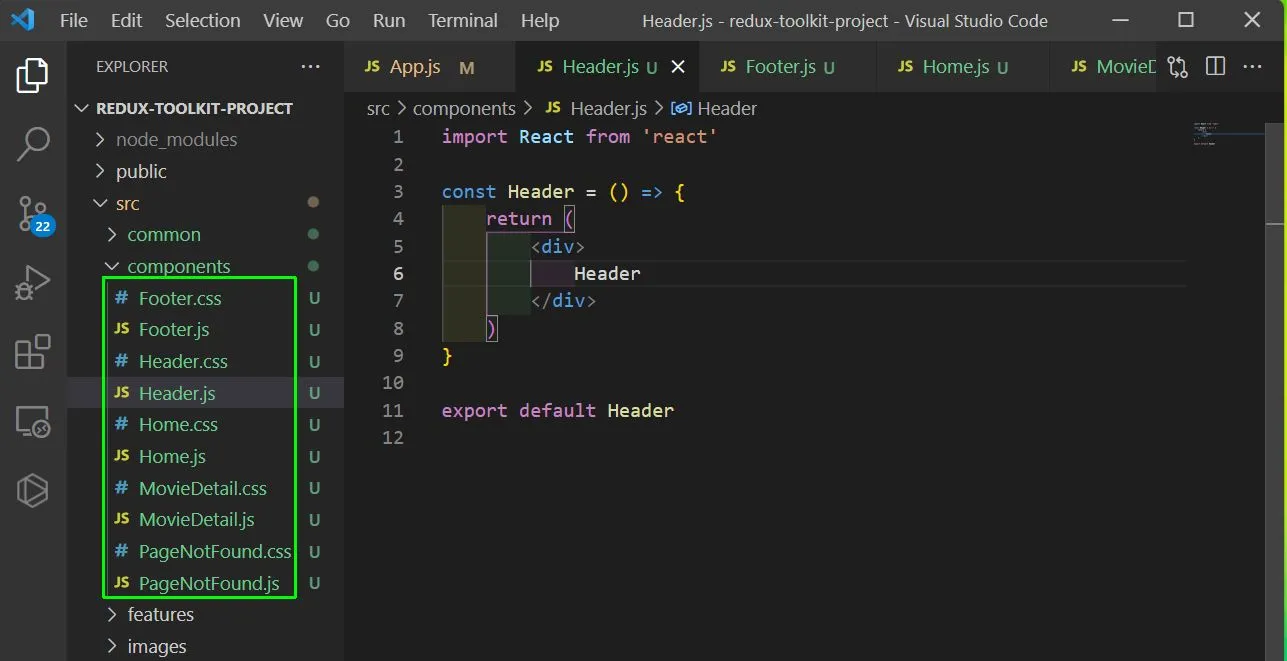Maximize the VS Code window
Image resolution: width=1287 pixels, height=661 pixels.
1186,20
